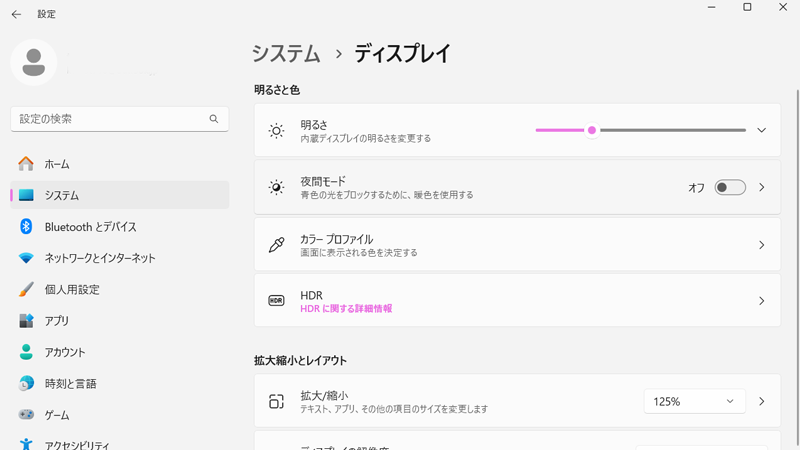Open アカウント in the navigation menu

click(x=65, y=353)
